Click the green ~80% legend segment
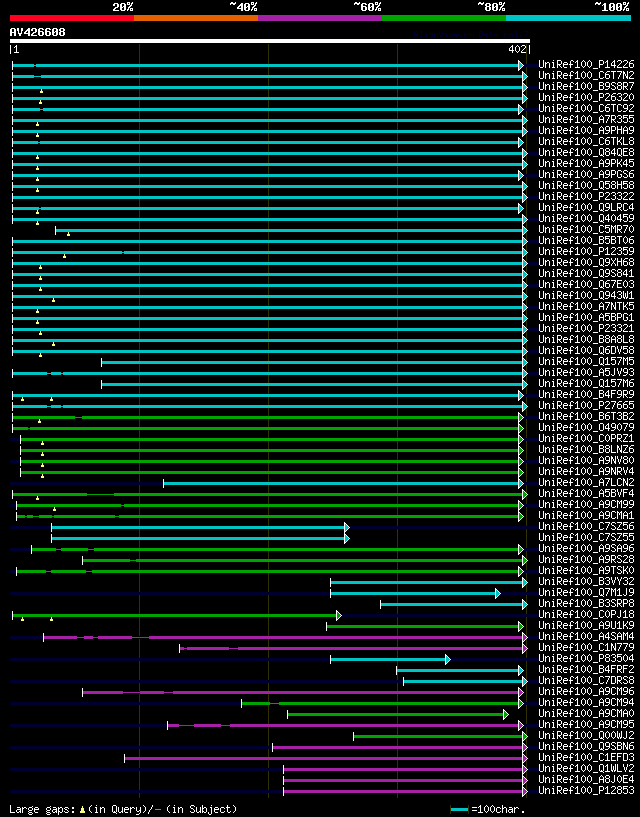 (x=444, y=18)
